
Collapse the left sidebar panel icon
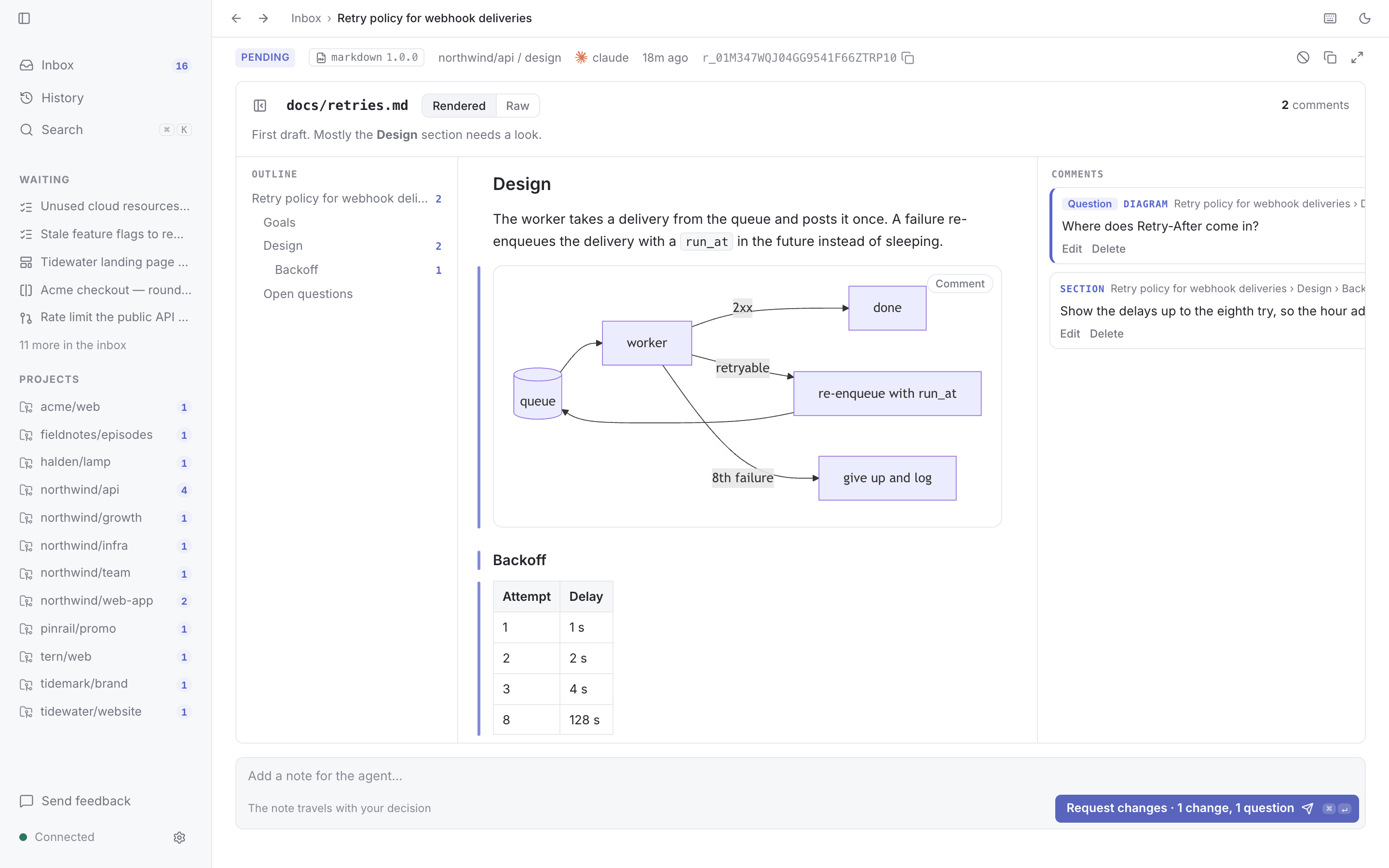point(24,18)
